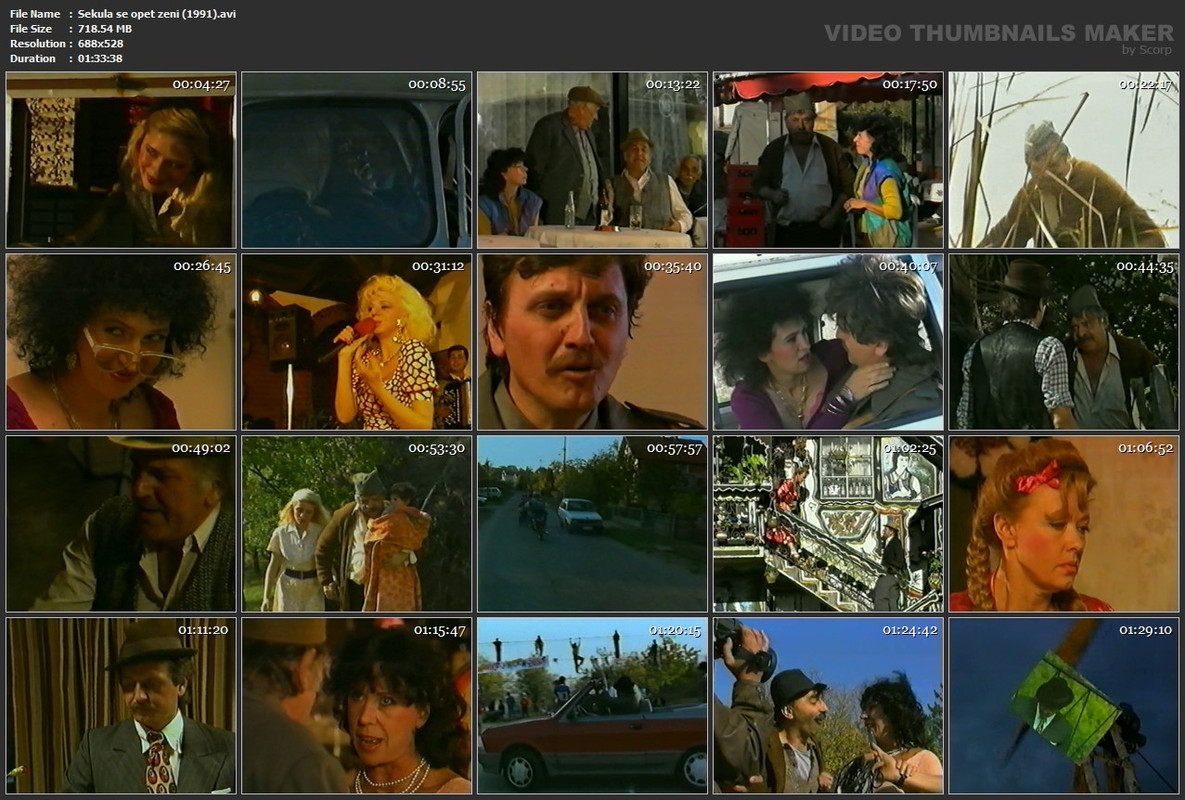
Task: Select the thumbnail at 00:35:40
Action: (592, 342)
